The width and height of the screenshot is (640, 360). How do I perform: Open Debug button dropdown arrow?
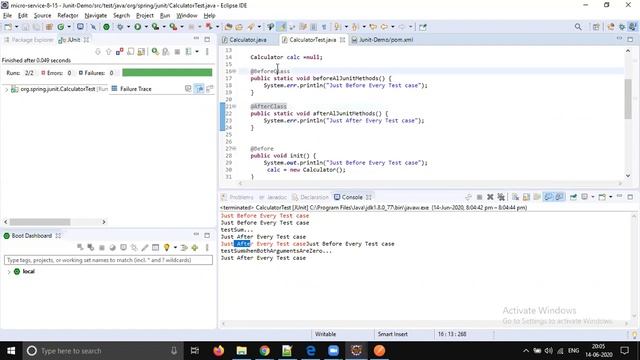(128, 27)
